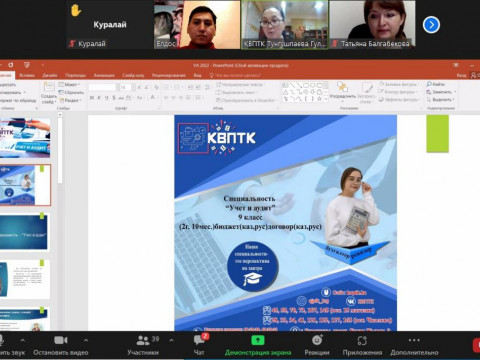Open the Reactions smiley icon

(x=317, y=340)
